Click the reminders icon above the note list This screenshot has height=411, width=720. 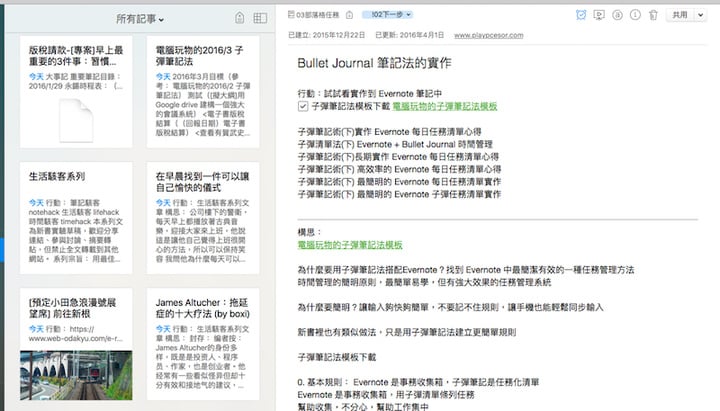click(x=239, y=18)
